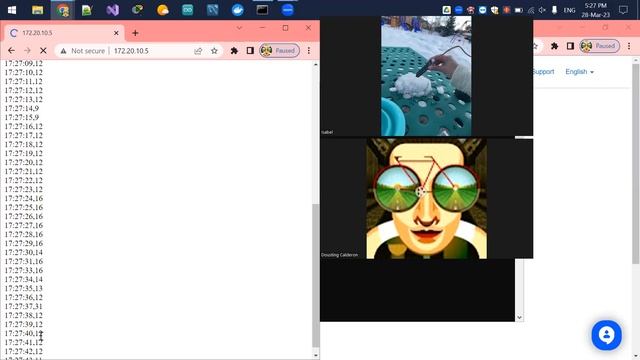Screen dimensions: 640x360
Task: Open the action center notification icon
Action: (623, 10)
